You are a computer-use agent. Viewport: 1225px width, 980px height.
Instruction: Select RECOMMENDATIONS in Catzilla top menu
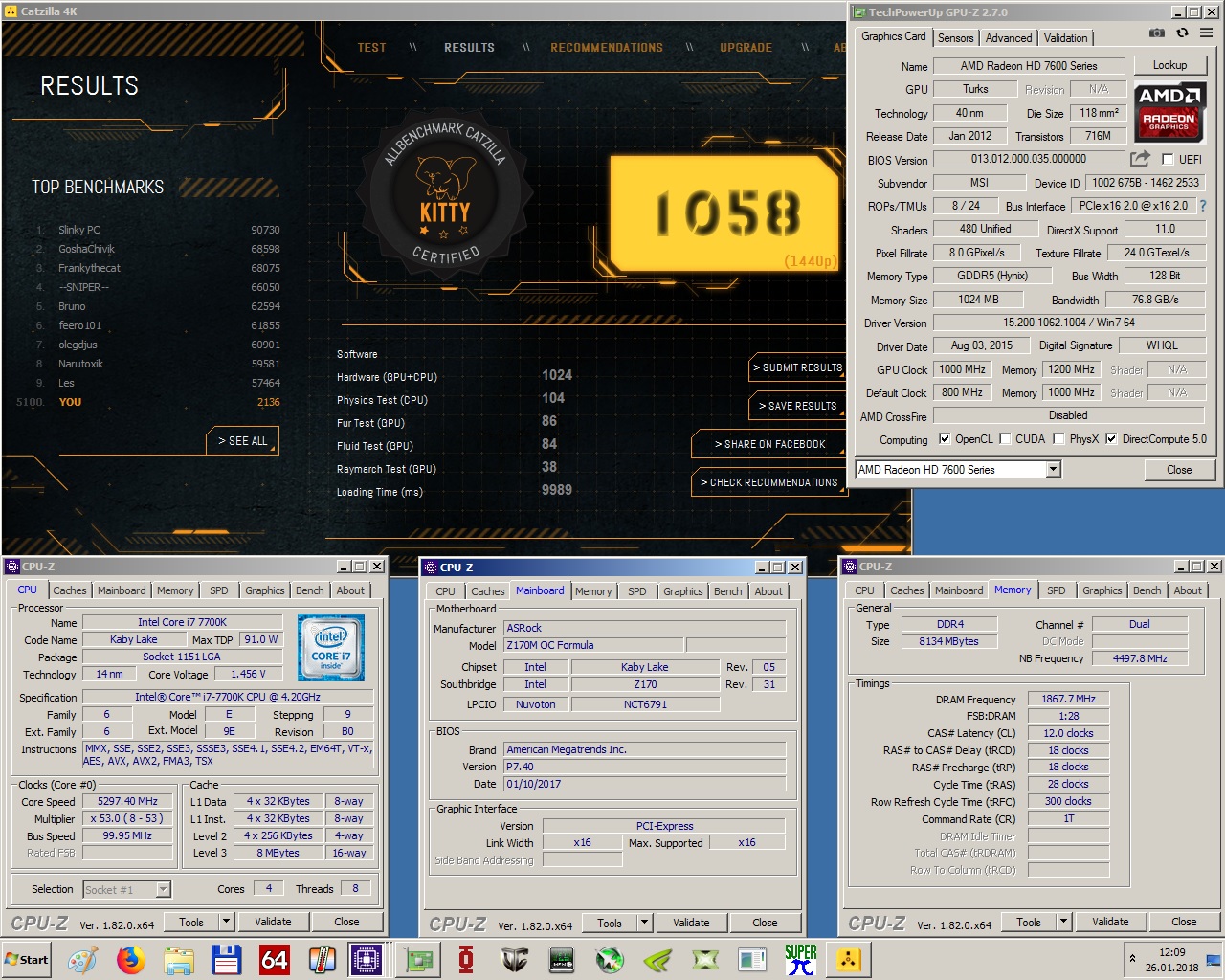coord(607,48)
